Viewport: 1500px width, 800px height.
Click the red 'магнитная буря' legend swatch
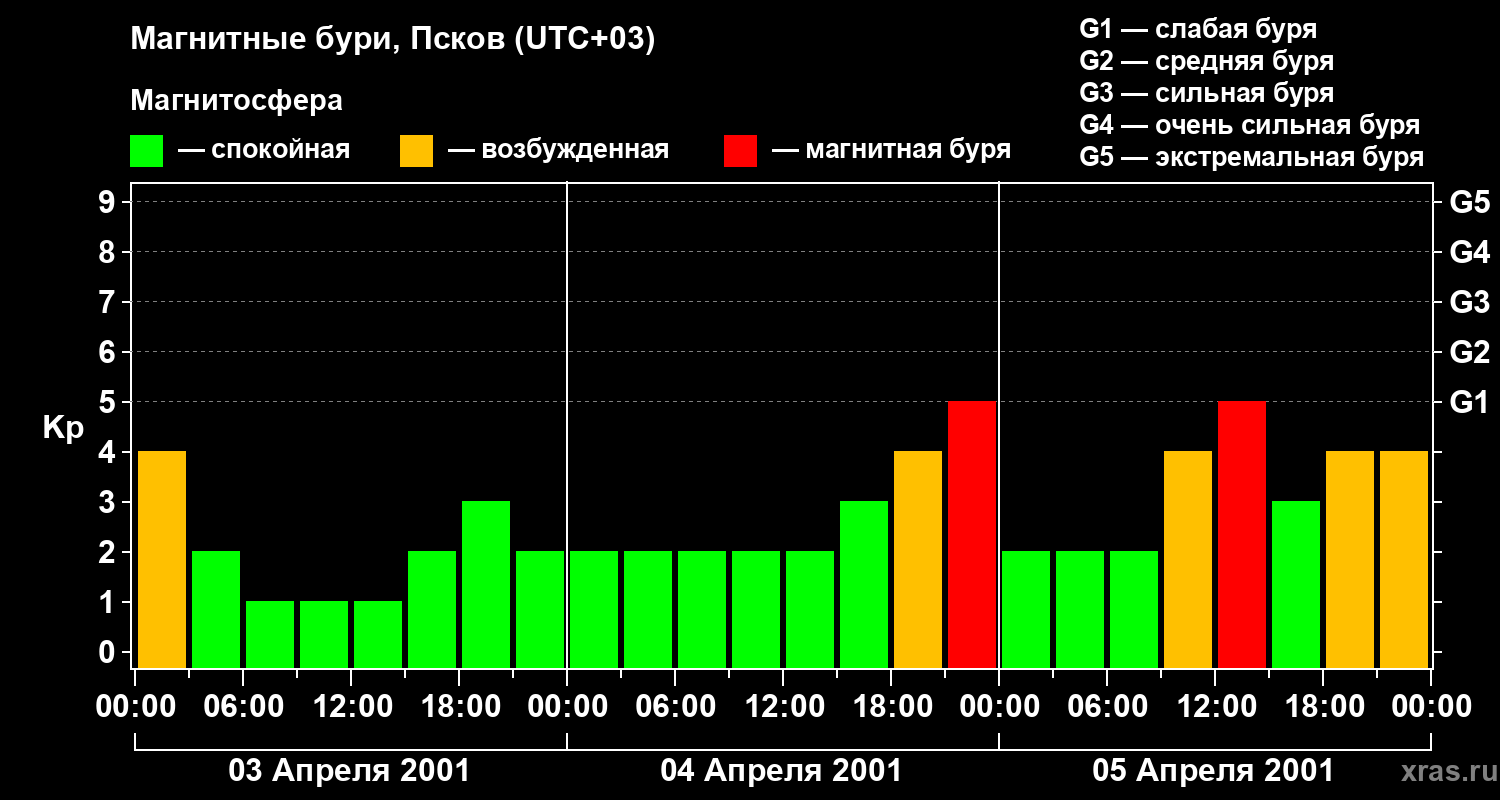point(740,151)
